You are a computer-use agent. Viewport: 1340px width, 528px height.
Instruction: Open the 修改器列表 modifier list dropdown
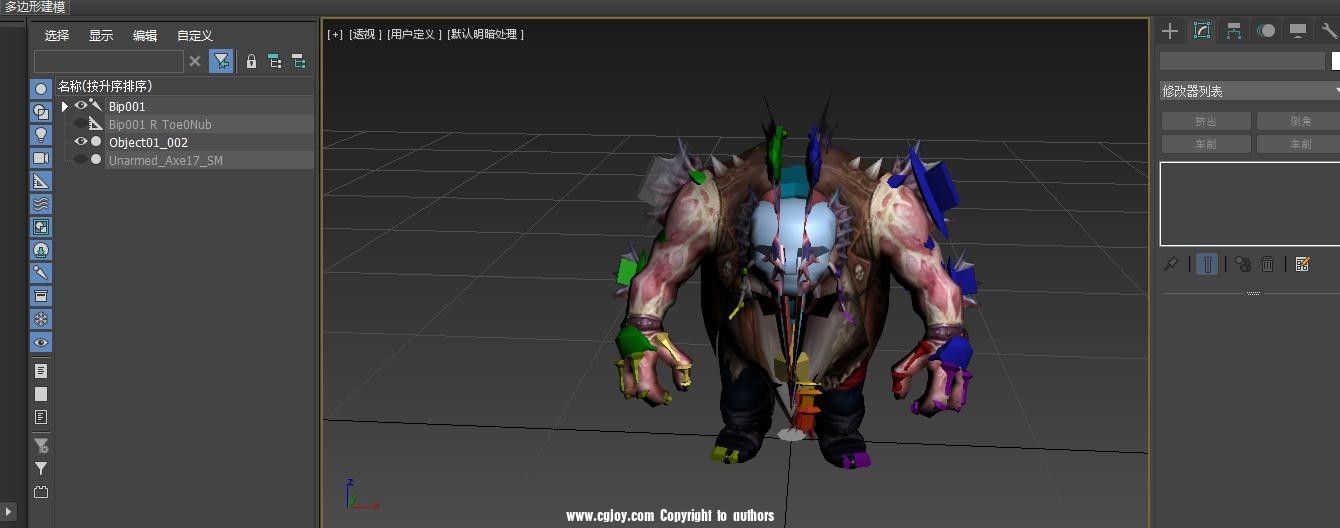click(1250, 91)
